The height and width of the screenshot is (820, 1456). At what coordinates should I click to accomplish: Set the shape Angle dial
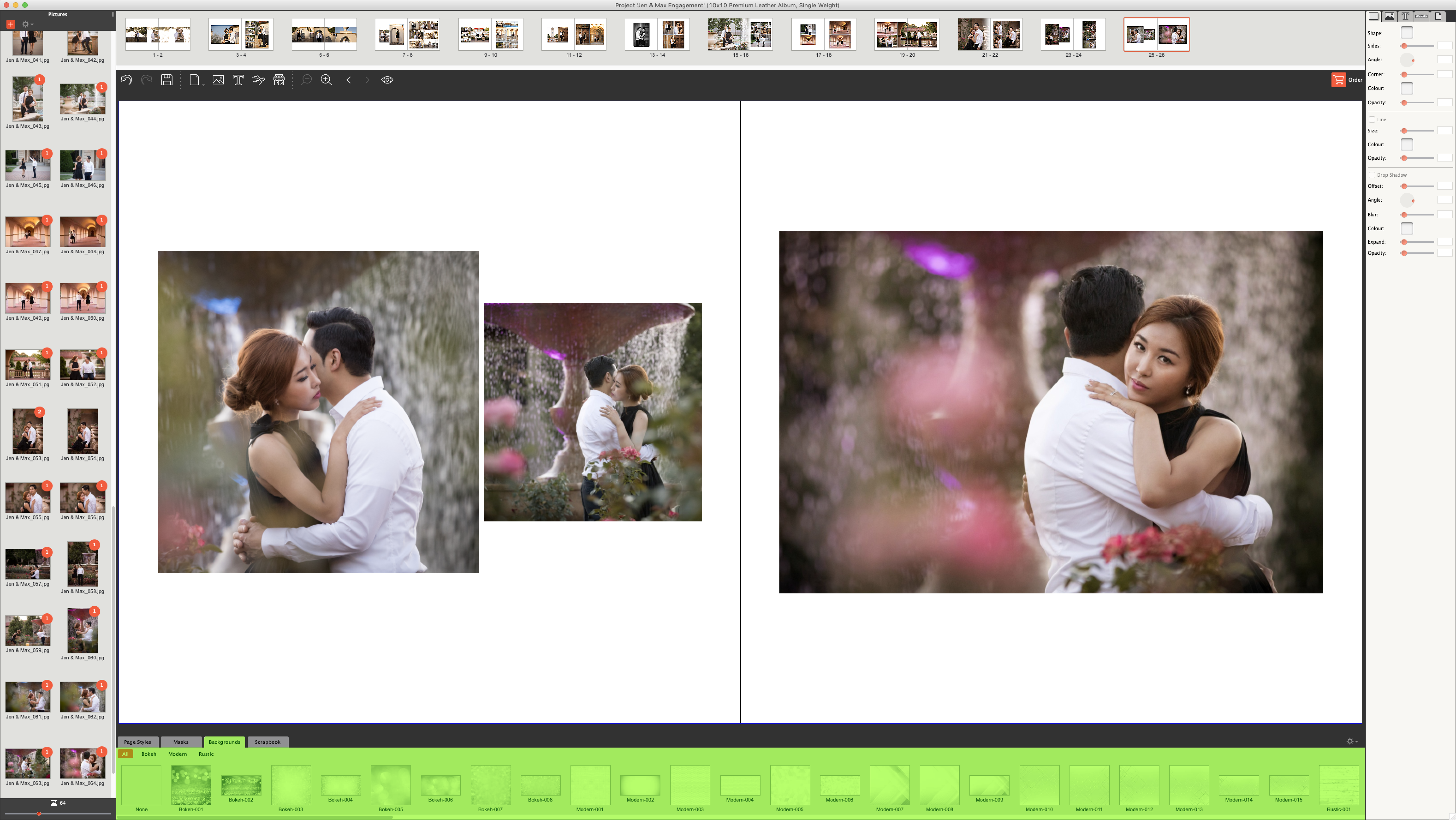1407,60
